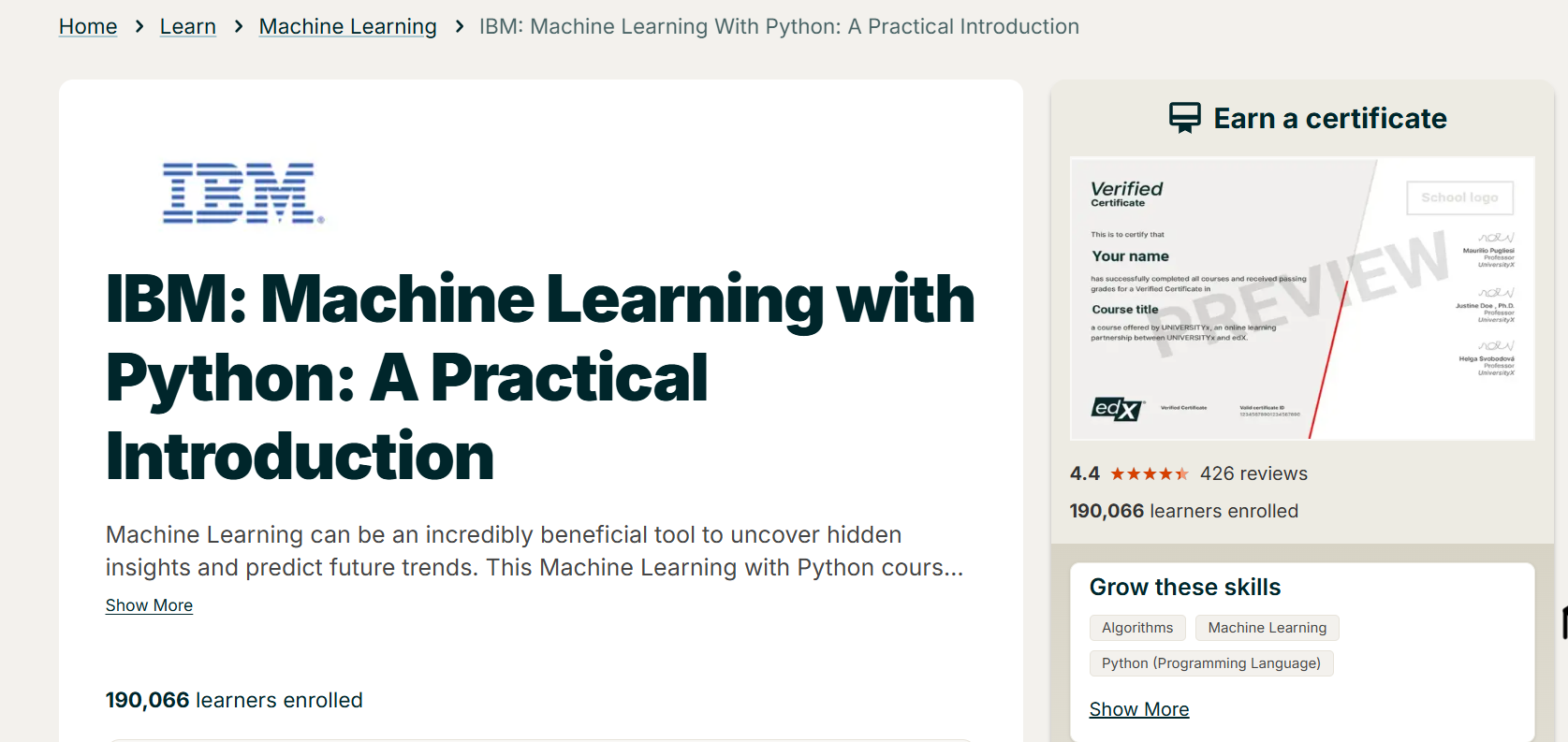
Task: Click the chevron between Home and Learn
Action: [x=139, y=26]
